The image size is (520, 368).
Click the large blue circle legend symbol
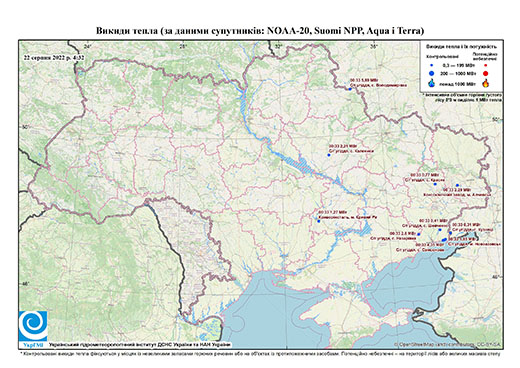tap(431, 73)
